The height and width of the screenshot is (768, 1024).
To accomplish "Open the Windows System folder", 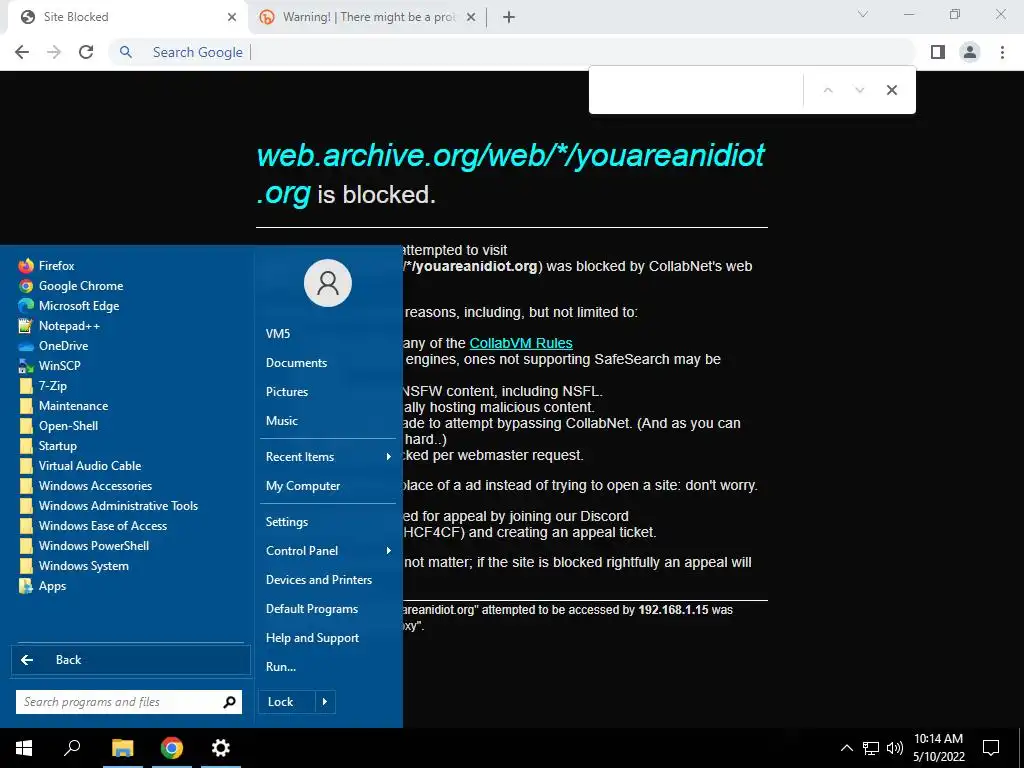I will pyautogui.click(x=83, y=566).
